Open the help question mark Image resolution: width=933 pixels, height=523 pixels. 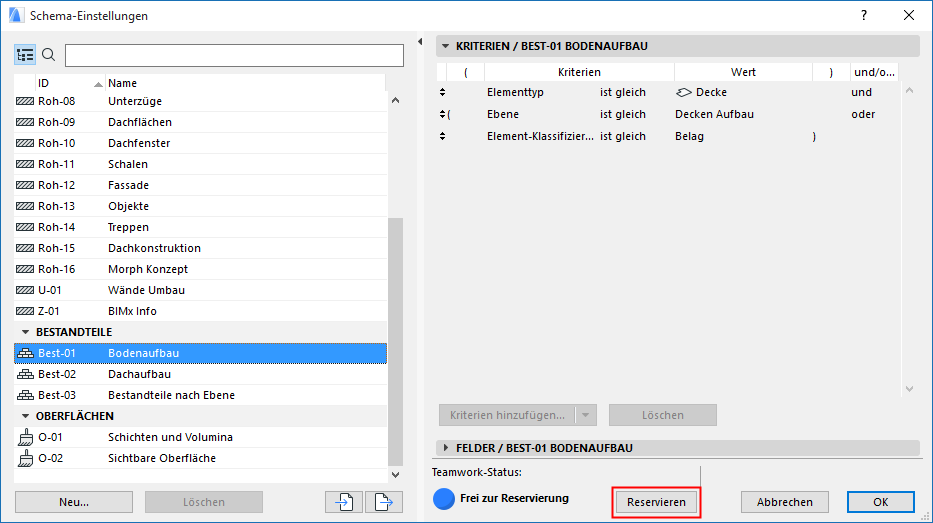tap(864, 15)
